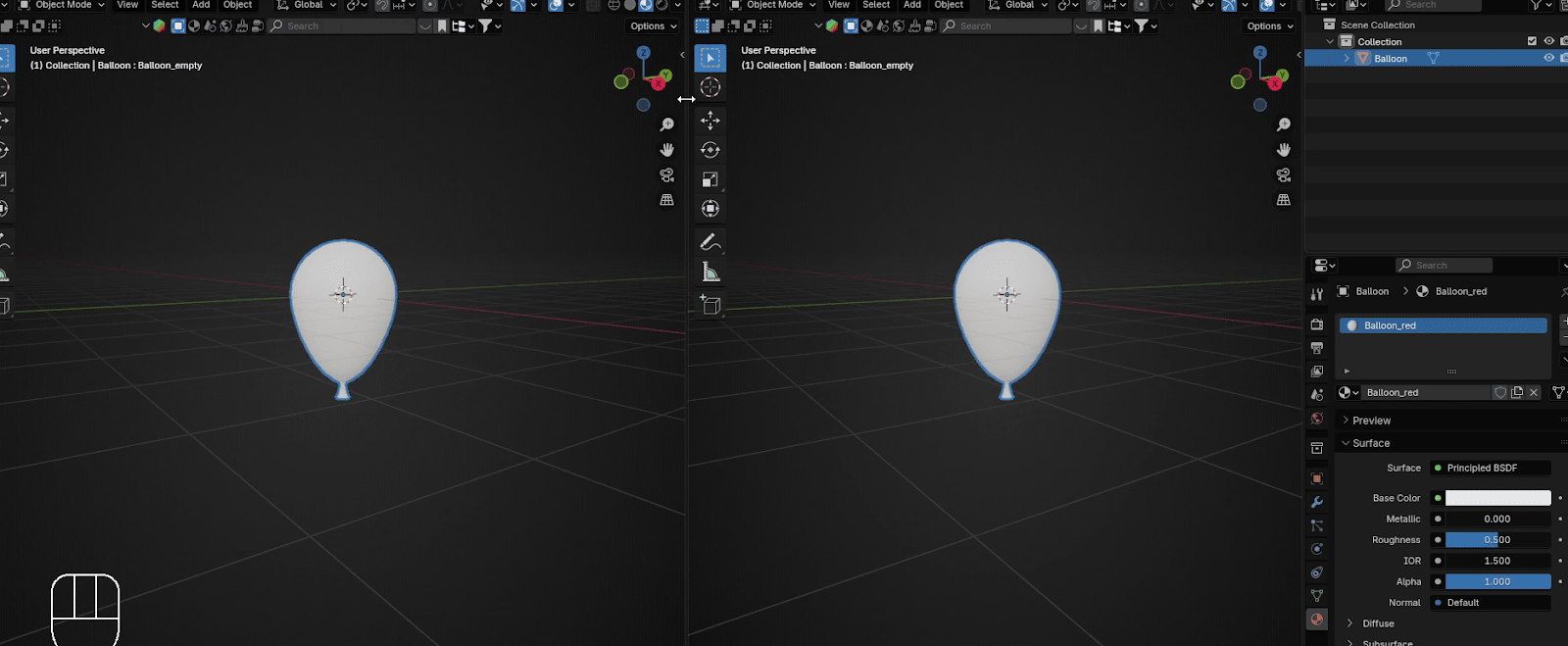
Task: Select the Move tool in right viewport
Action: tap(710, 121)
